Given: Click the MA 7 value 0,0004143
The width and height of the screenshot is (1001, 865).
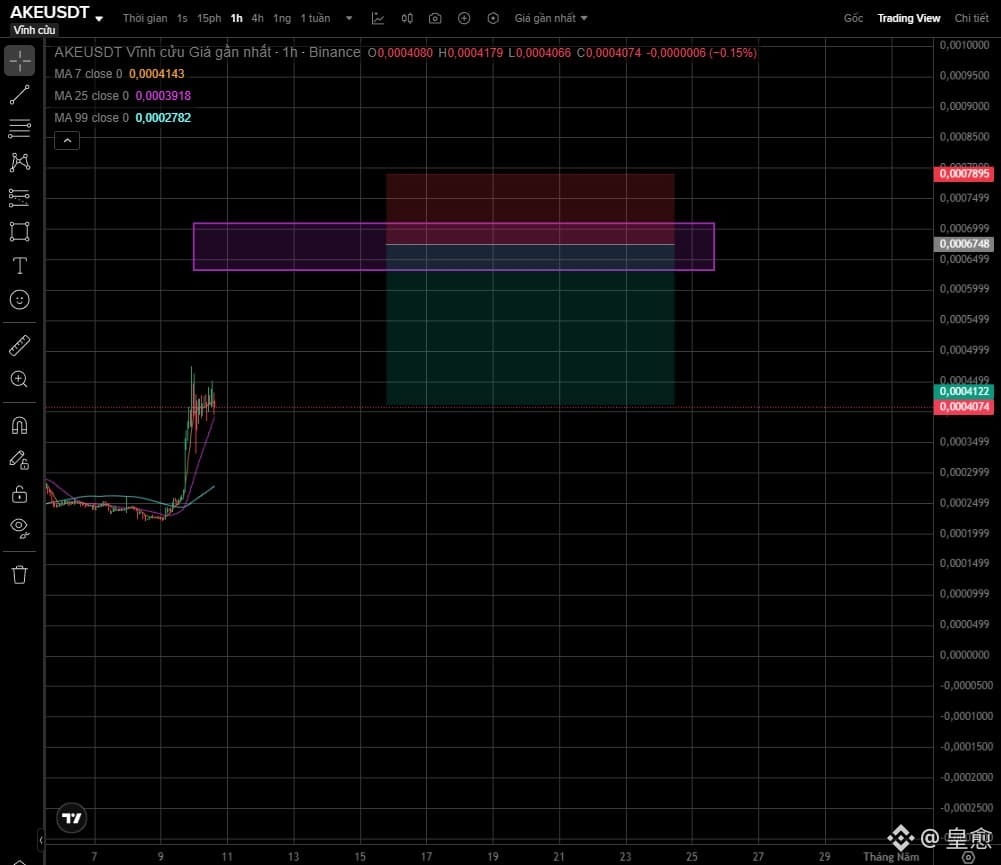Looking at the screenshot, I should [x=156, y=74].
